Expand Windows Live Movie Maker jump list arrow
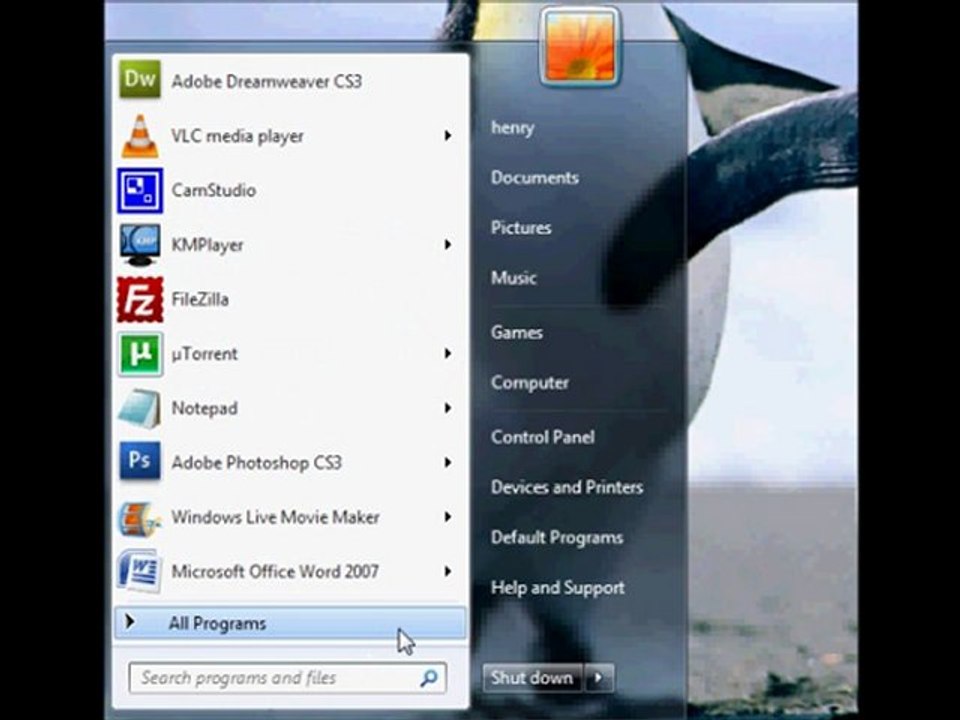The height and width of the screenshot is (720, 960). click(x=448, y=517)
